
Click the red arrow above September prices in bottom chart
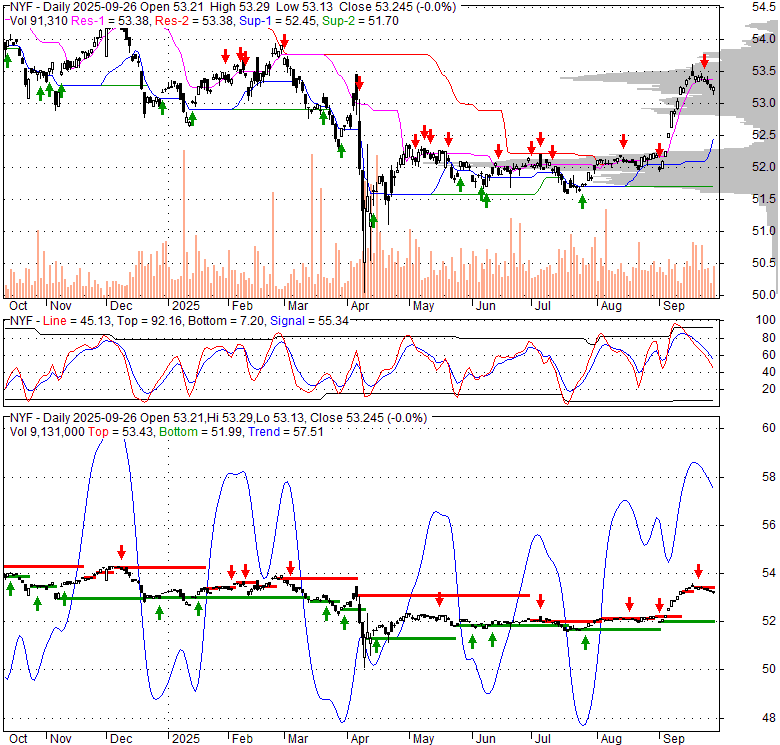698,571
